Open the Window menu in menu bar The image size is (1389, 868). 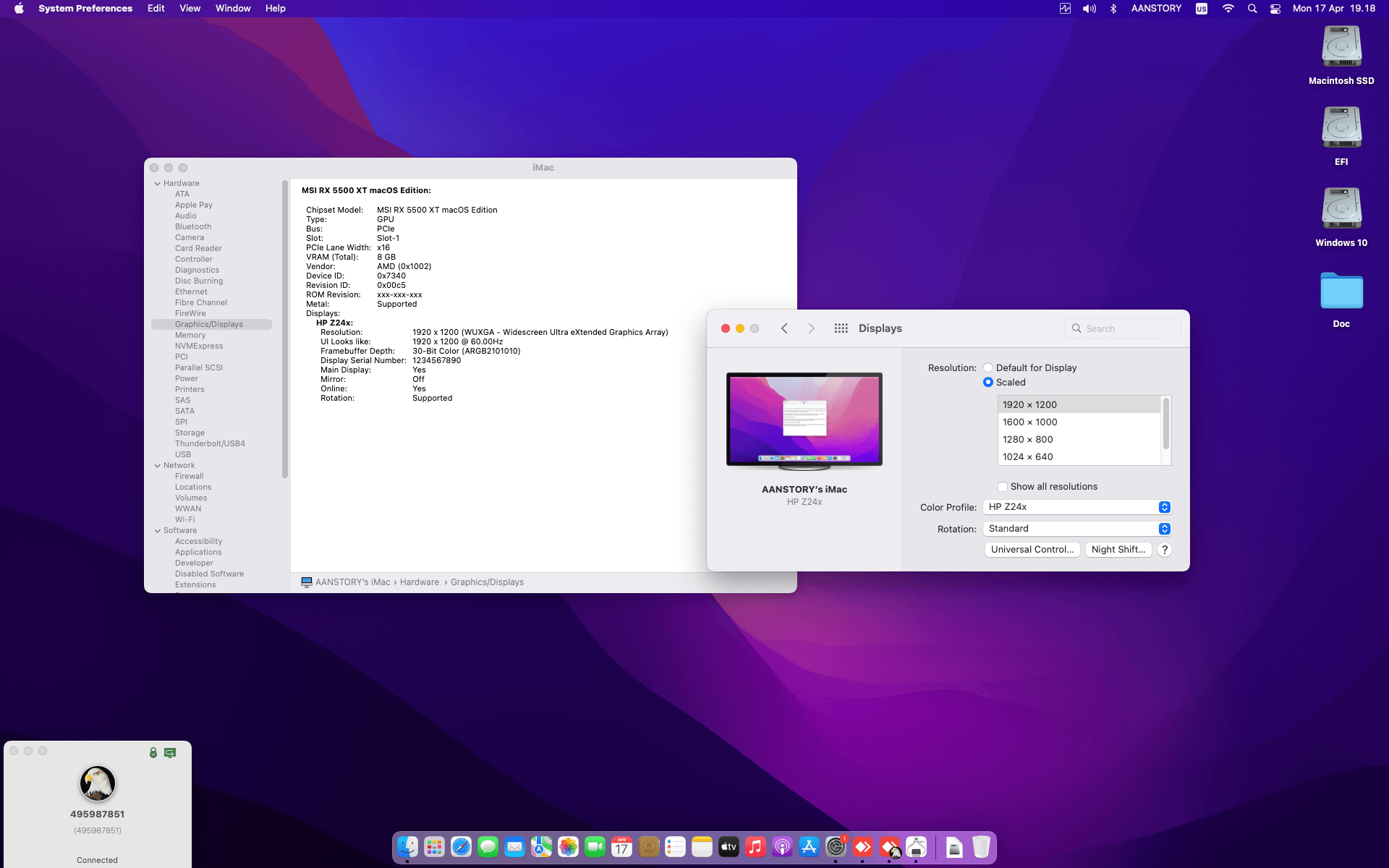[232, 9]
